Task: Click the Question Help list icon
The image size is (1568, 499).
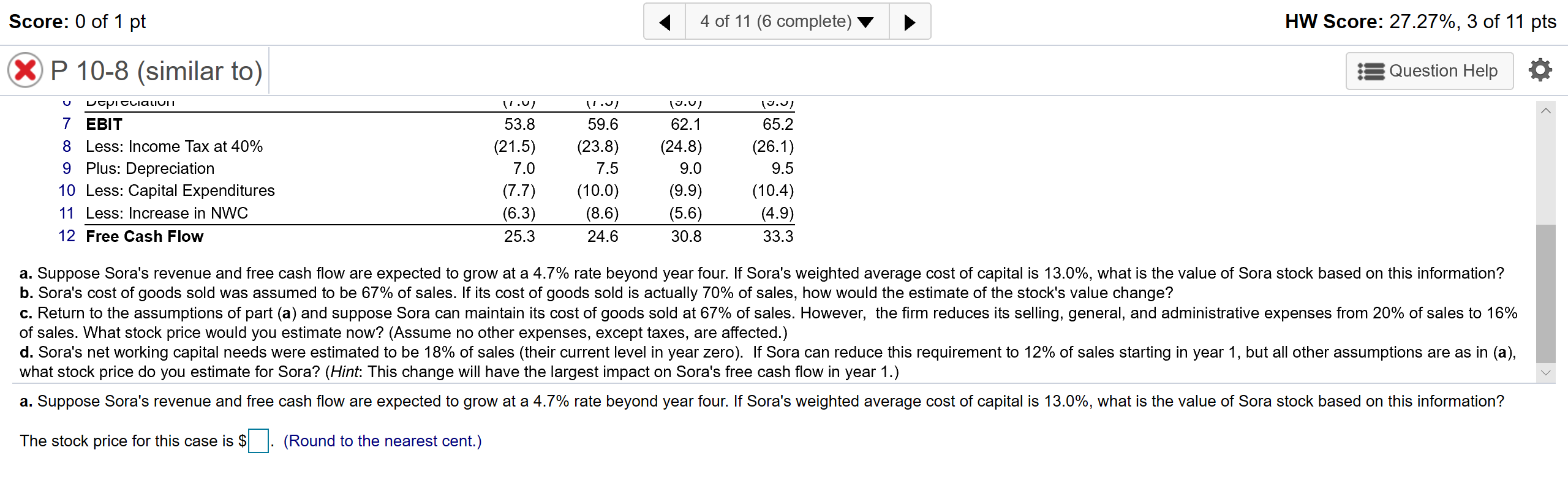Action: [x=1372, y=71]
